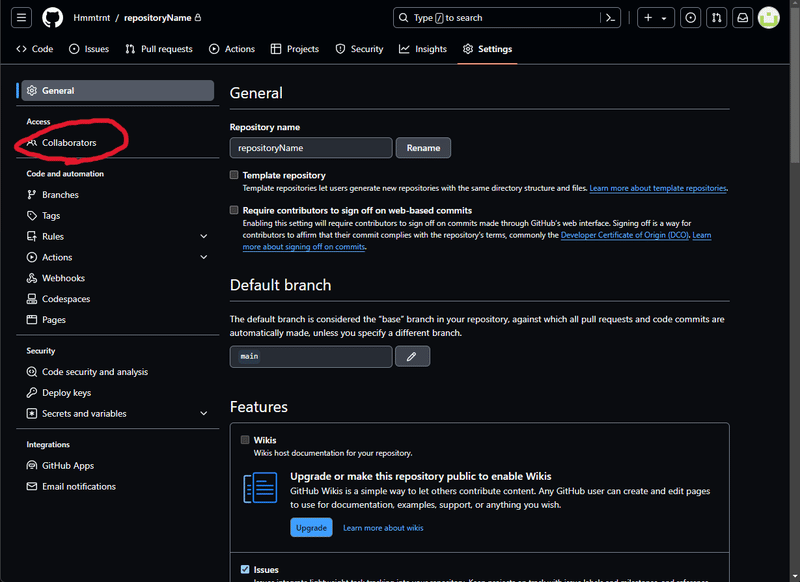Click the plus create-new icon
The width and height of the screenshot is (800, 582).
pyautogui.click(x=648, y=18)
